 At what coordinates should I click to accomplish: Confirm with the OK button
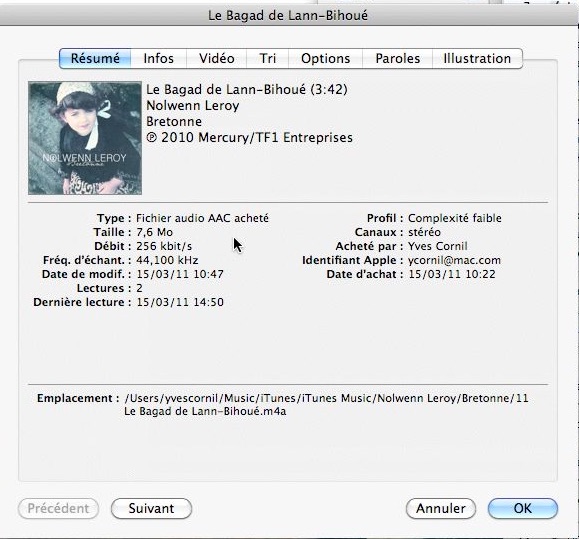pos(523,508)
